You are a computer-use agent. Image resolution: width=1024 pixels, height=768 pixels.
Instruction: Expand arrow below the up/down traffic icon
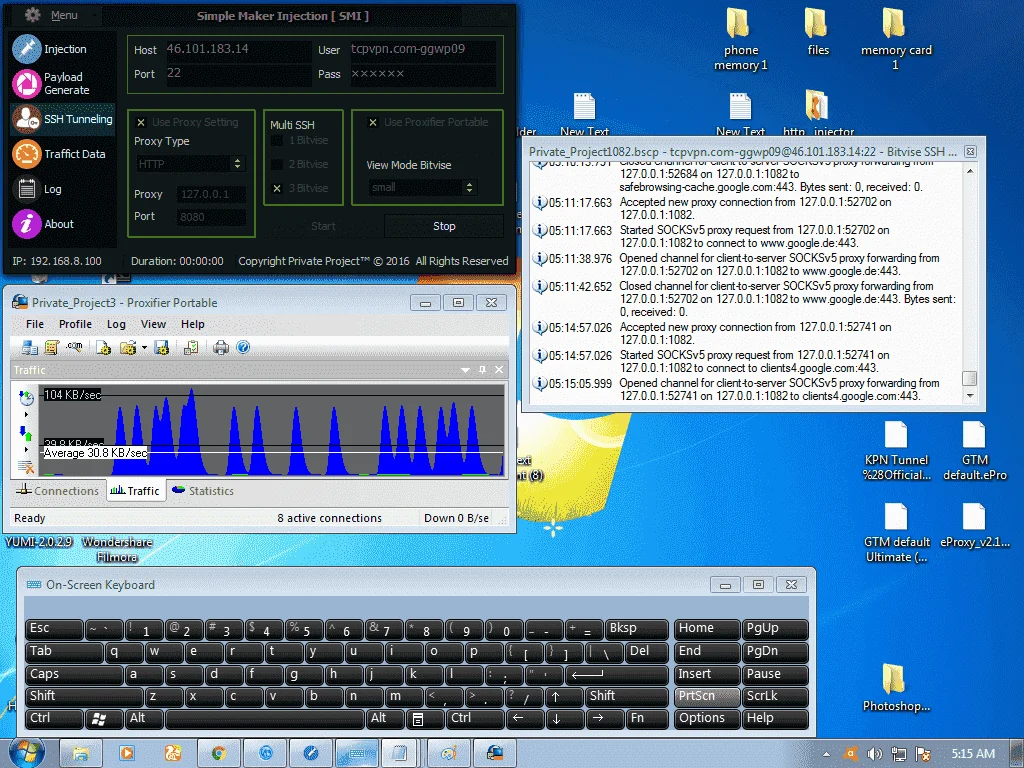[x=26, y=449]
